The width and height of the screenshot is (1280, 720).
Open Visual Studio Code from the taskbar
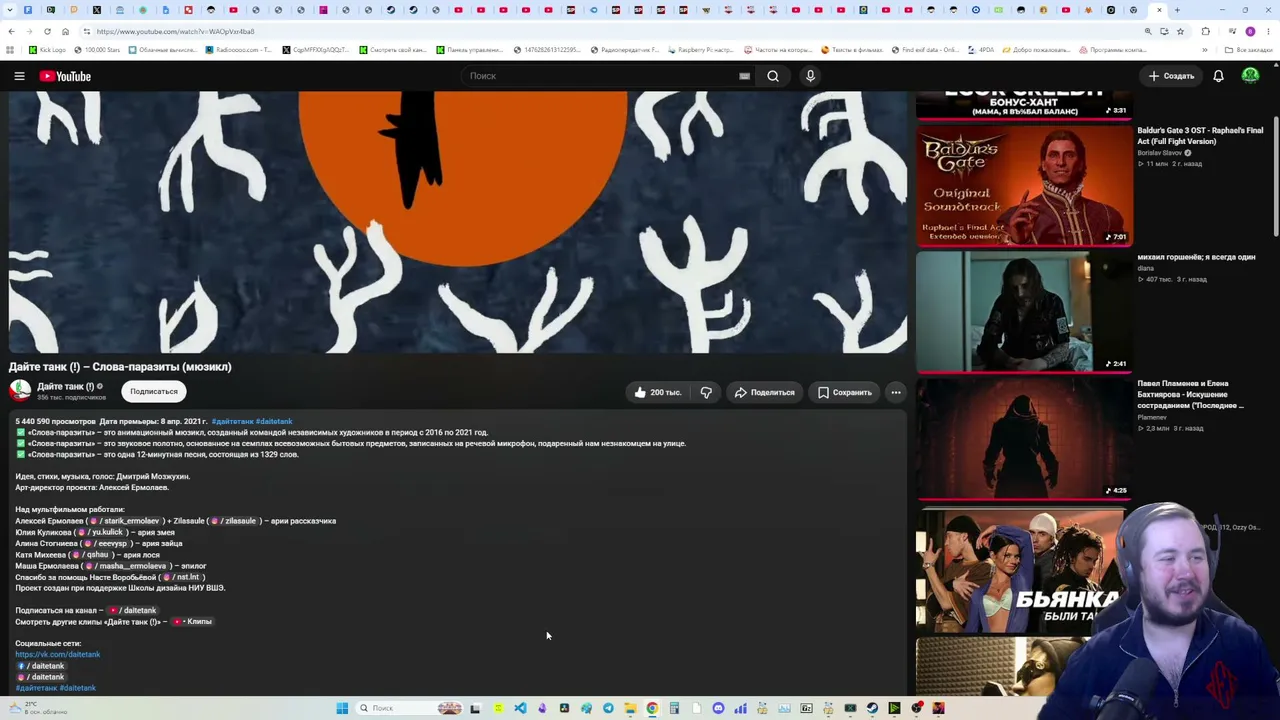pyautogui.click(x=520, y=708)
